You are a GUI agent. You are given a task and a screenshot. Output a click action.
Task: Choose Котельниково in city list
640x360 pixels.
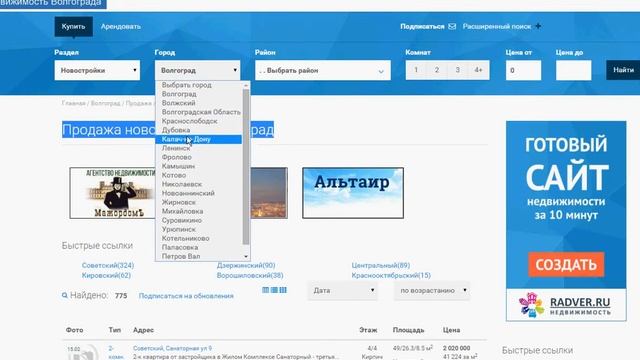click(x=199, y=238)
